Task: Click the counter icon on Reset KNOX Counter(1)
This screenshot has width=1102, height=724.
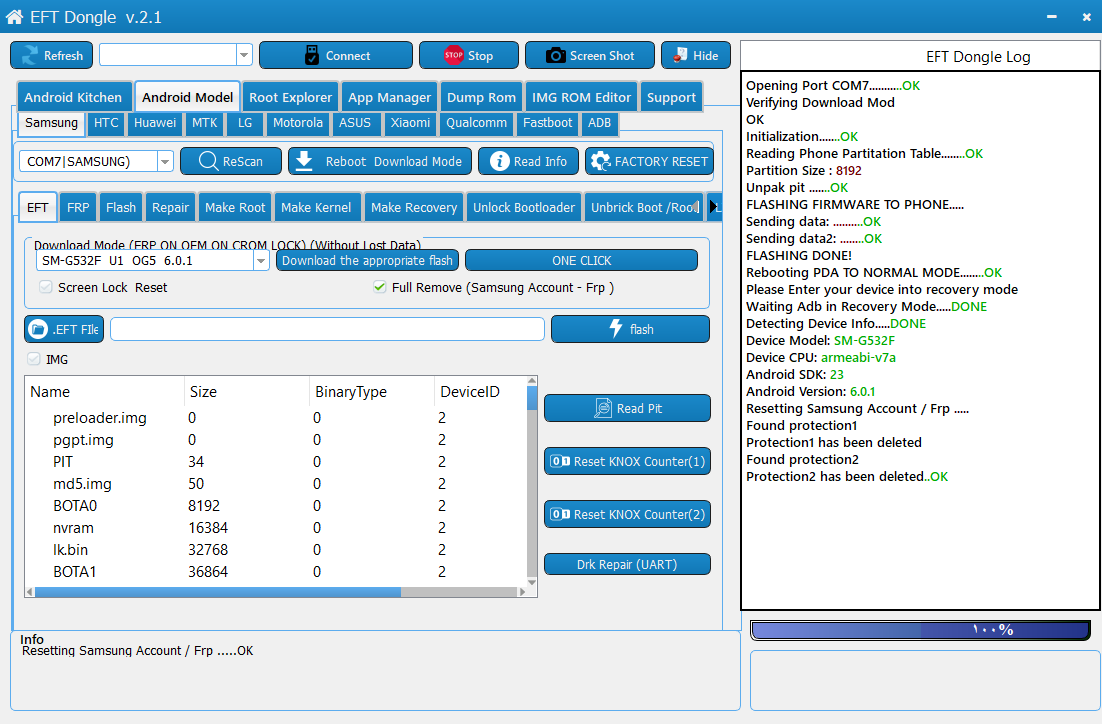Action: pos(560,461)
